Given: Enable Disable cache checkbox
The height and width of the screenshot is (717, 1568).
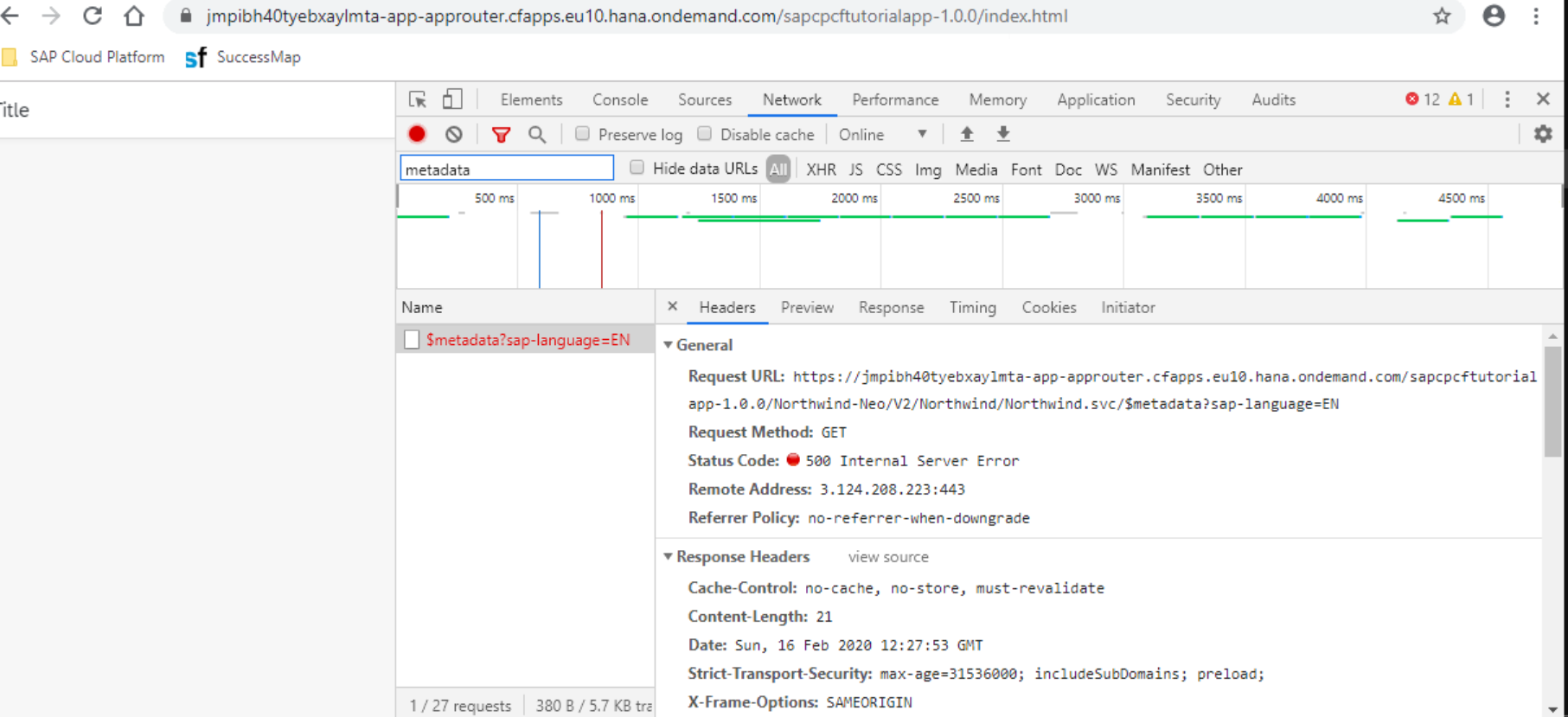Looking at the screenshot, I should click(705, 133).
